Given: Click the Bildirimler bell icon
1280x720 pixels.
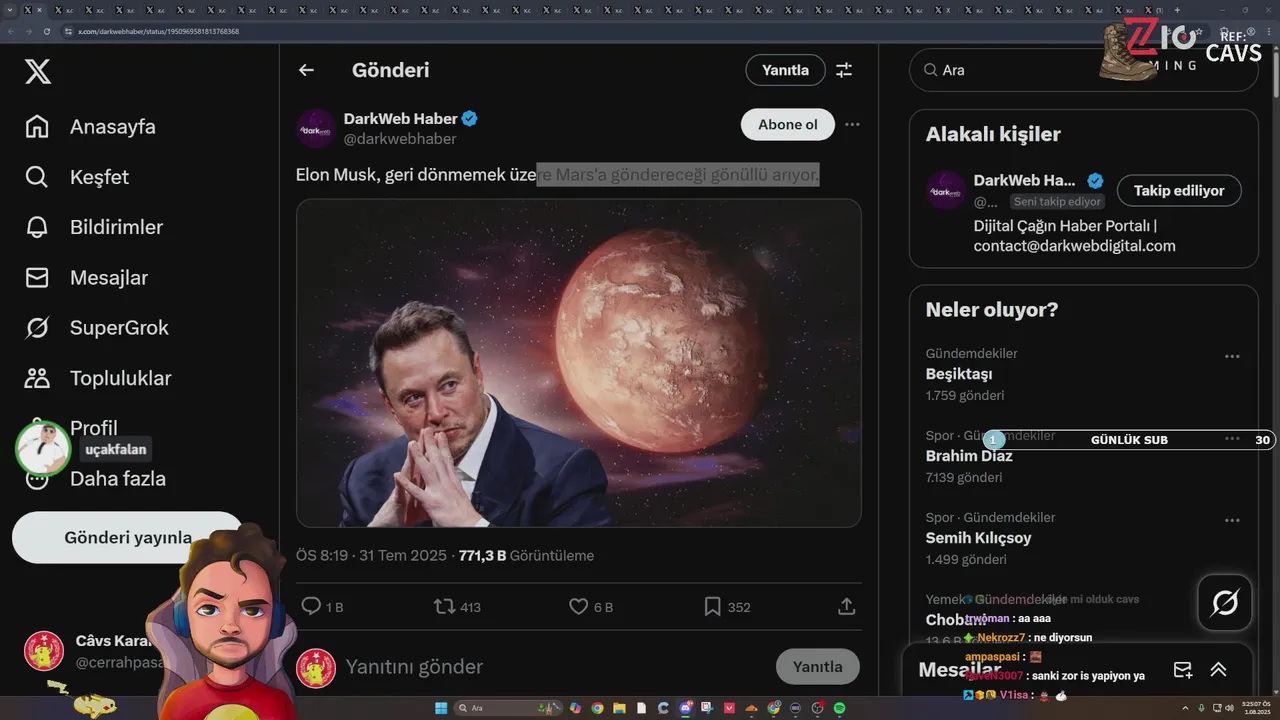Looking at the screenshot, I should click(x=37, y=227).
